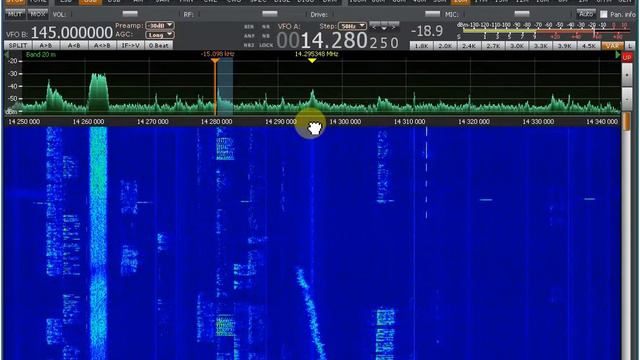The width and height of the screenshot is (640, 360).
Task: Select the 2.4K filter
Action: click(469, 46)
